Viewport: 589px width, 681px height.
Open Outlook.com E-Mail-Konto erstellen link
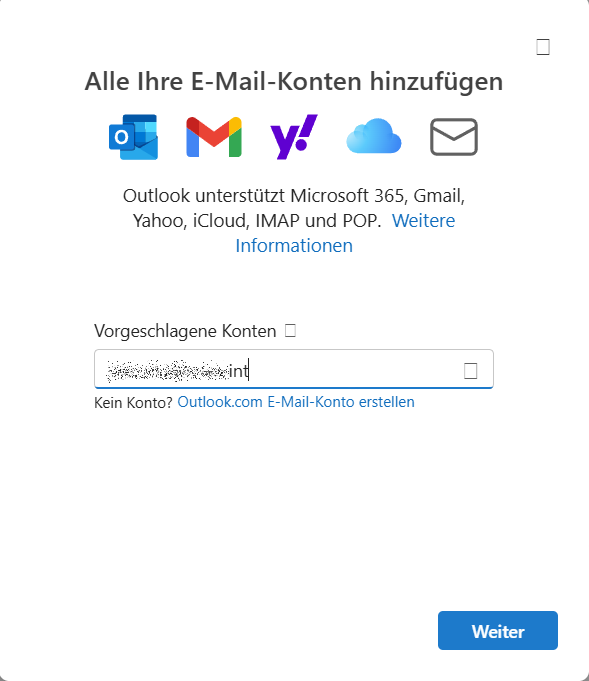[x=296, y=402]
